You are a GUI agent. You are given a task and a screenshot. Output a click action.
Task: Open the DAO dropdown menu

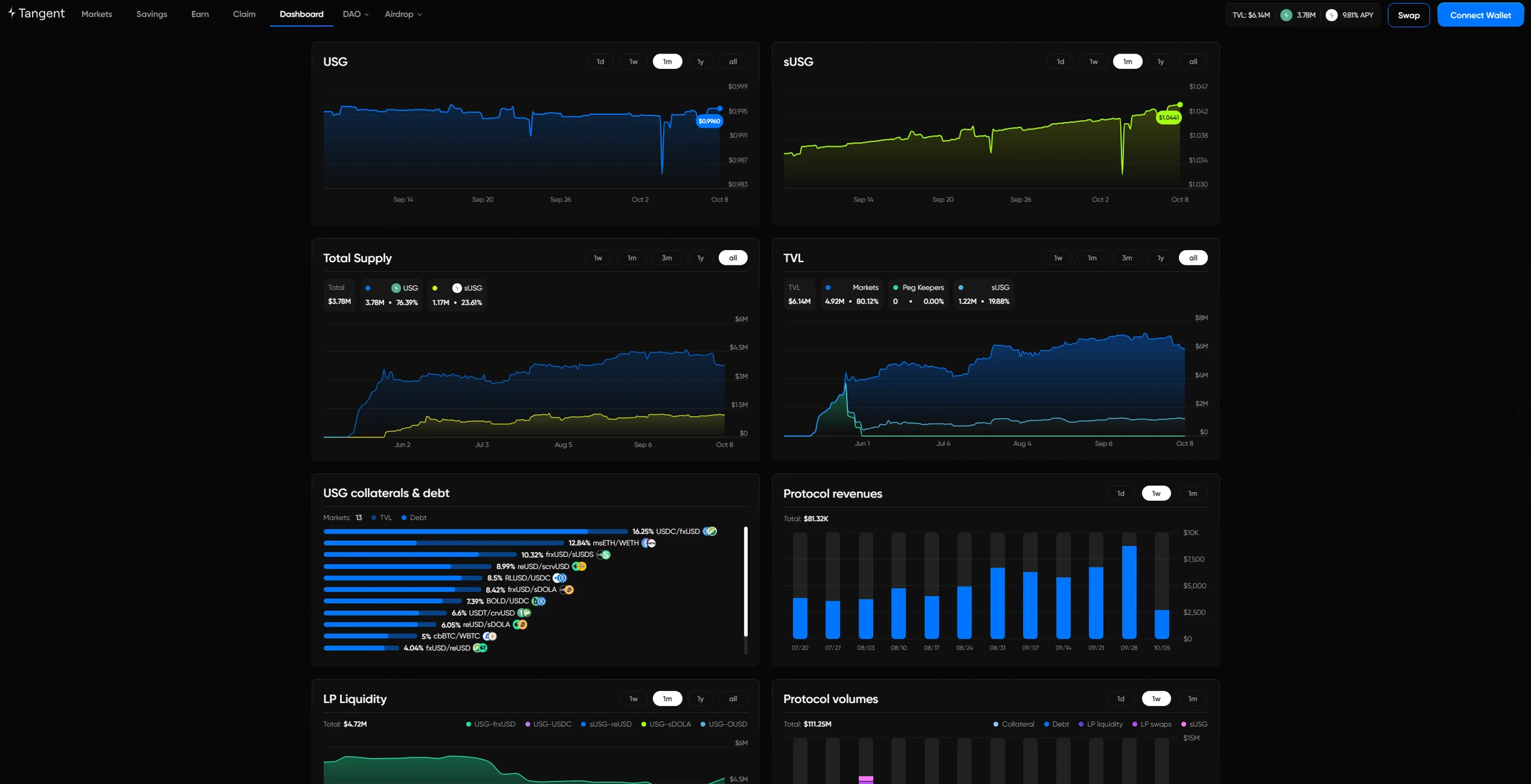[x=355, y=14]
